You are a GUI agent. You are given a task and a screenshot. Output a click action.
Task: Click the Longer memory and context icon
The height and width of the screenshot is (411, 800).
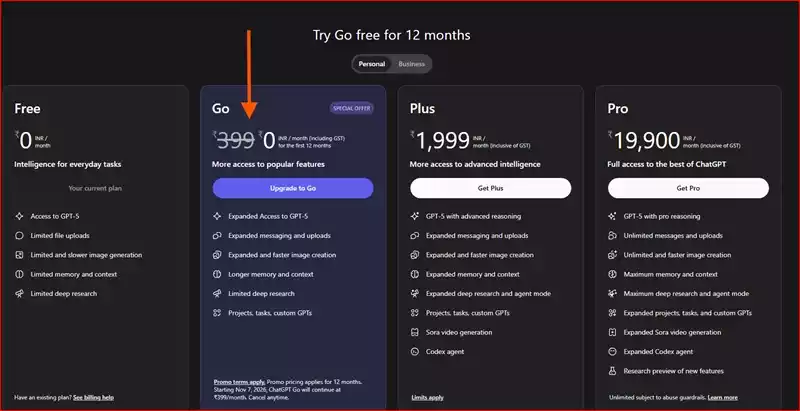tap(217, 274)
